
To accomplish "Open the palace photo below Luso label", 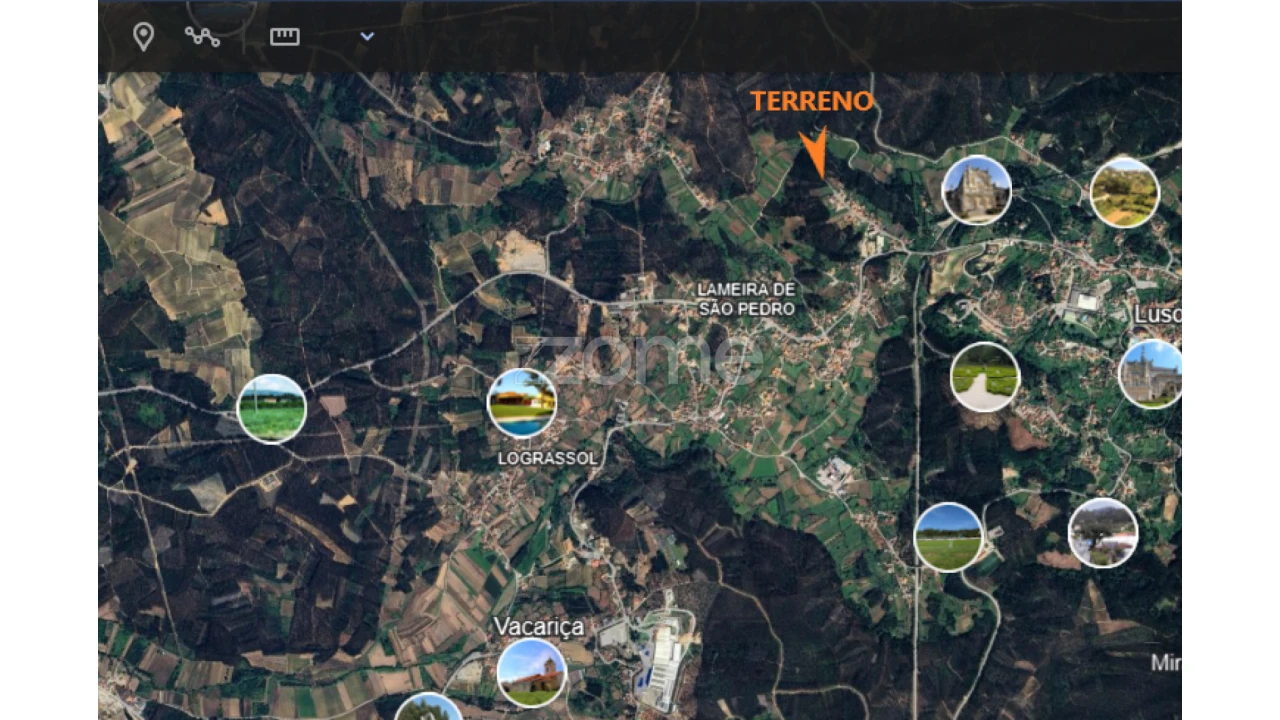I will click(x=1152, y=374).
